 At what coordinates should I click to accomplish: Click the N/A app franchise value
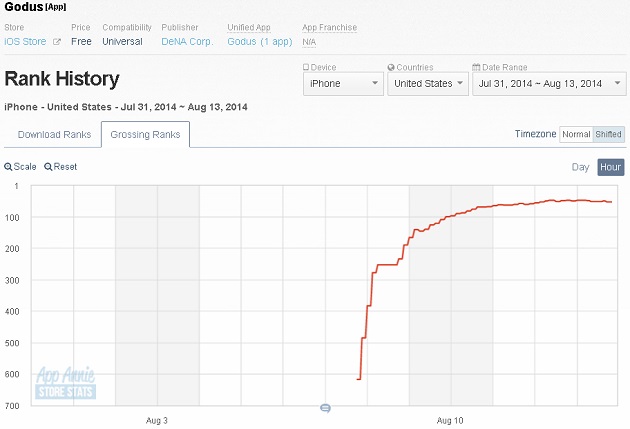(x=309, y=42)
